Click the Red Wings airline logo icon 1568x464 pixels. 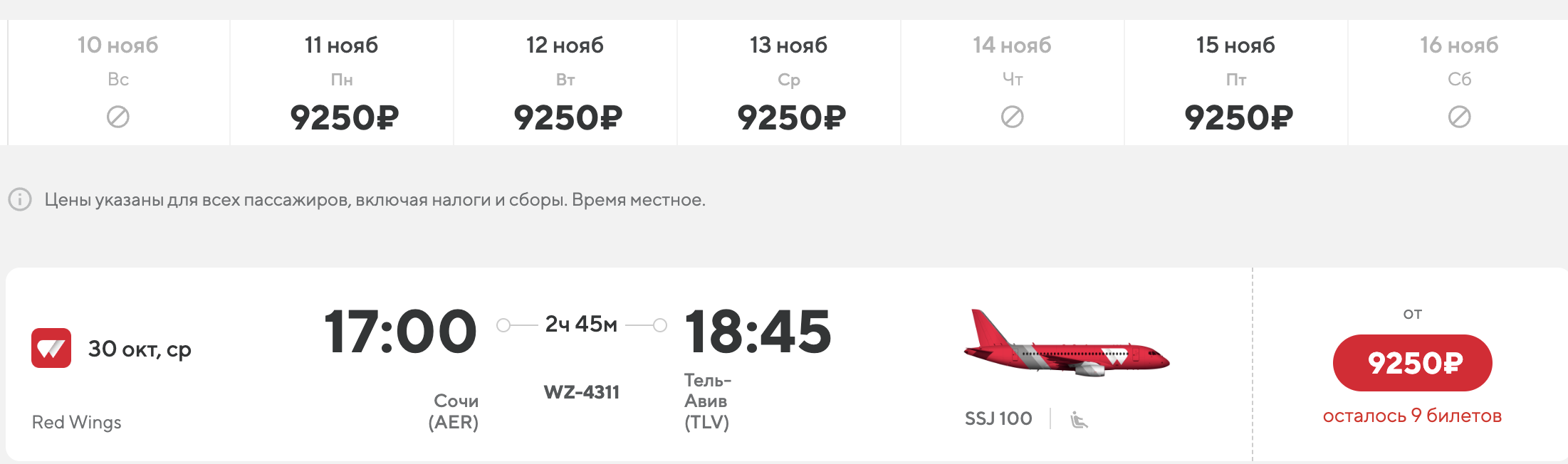tap(51, 348)
